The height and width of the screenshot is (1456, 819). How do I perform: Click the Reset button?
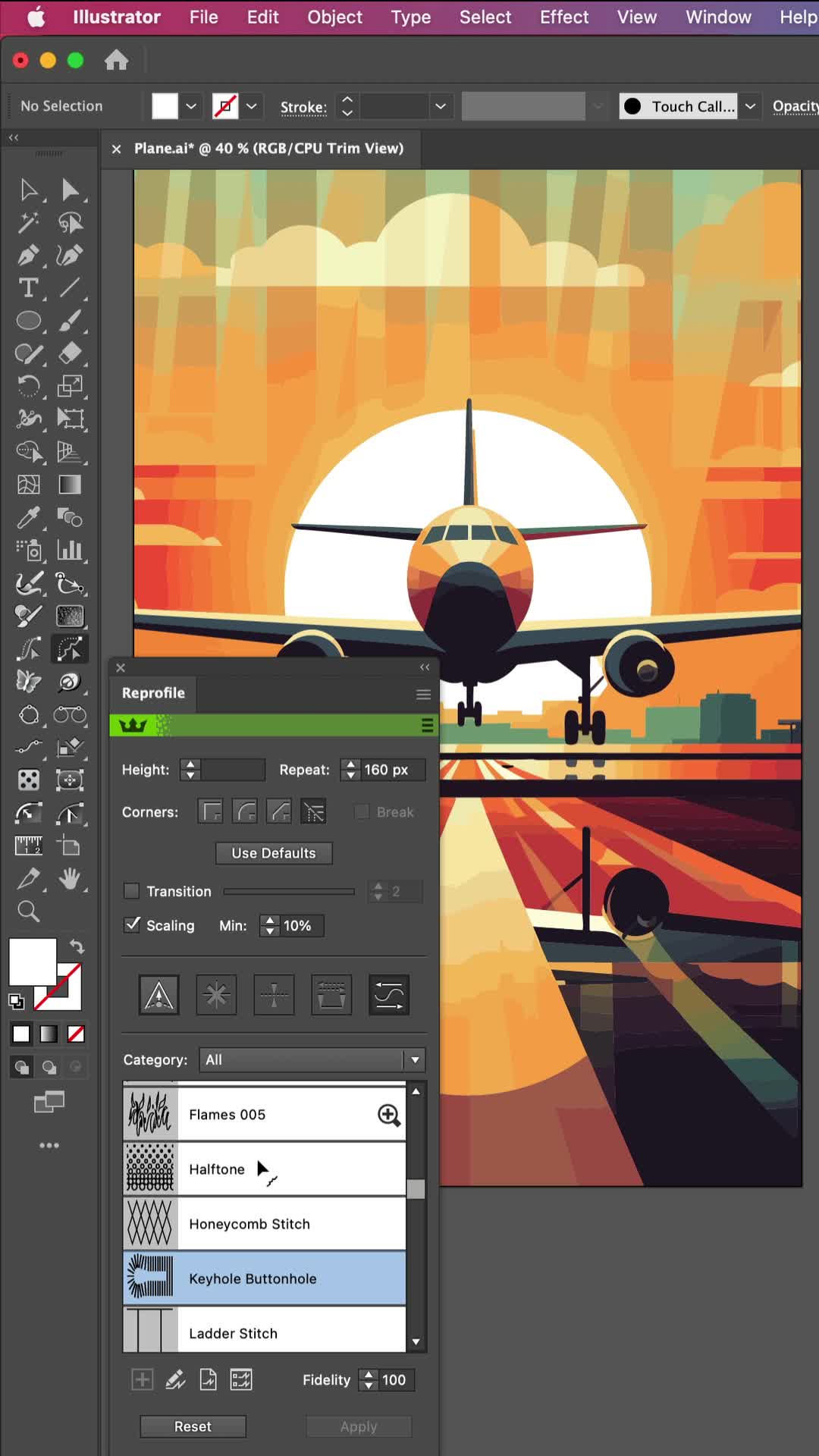tap(193, 1426)
